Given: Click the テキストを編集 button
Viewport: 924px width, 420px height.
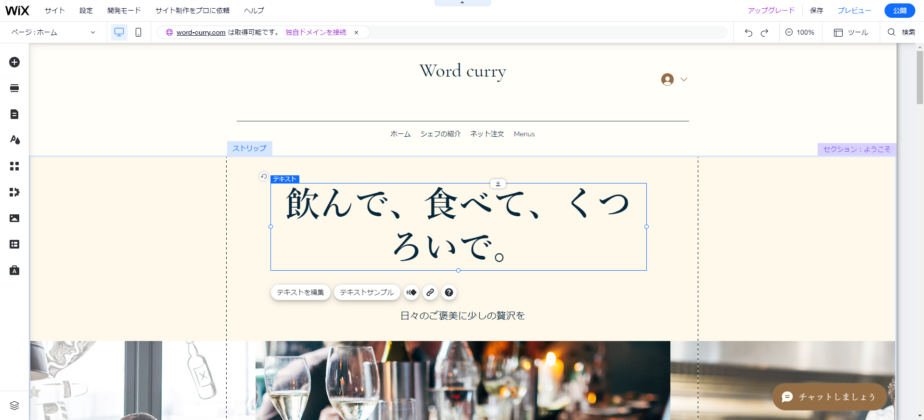Looking at the screenshot, I should point(301,292).
